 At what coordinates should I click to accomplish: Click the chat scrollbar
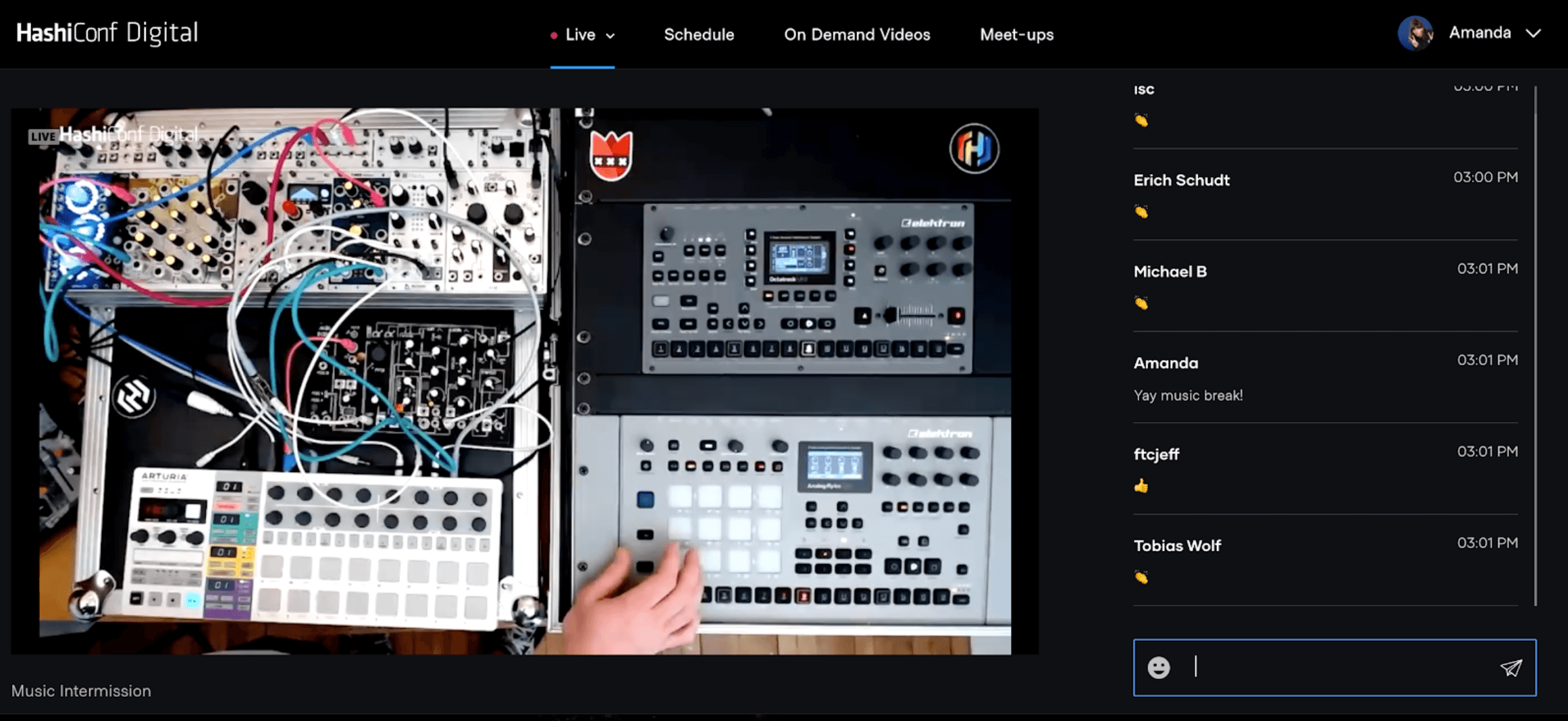[x=1535, y=344]
